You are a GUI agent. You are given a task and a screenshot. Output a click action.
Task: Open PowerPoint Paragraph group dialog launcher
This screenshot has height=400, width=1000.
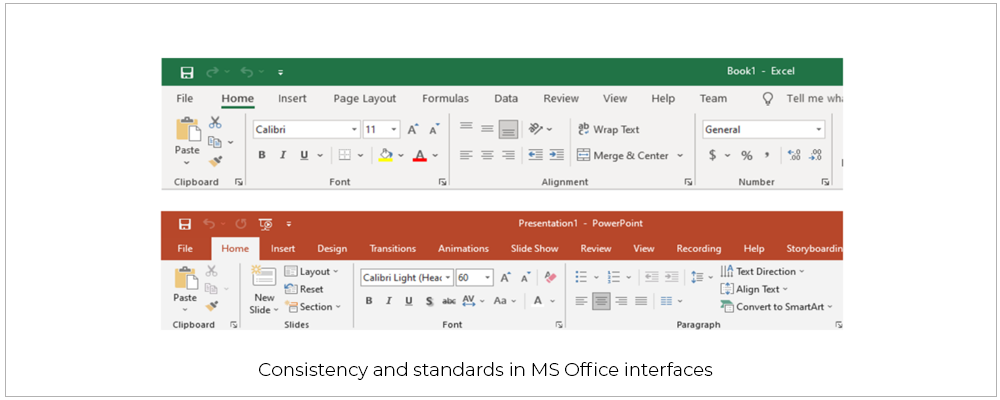pyautogui.click(x=838, y=325)
